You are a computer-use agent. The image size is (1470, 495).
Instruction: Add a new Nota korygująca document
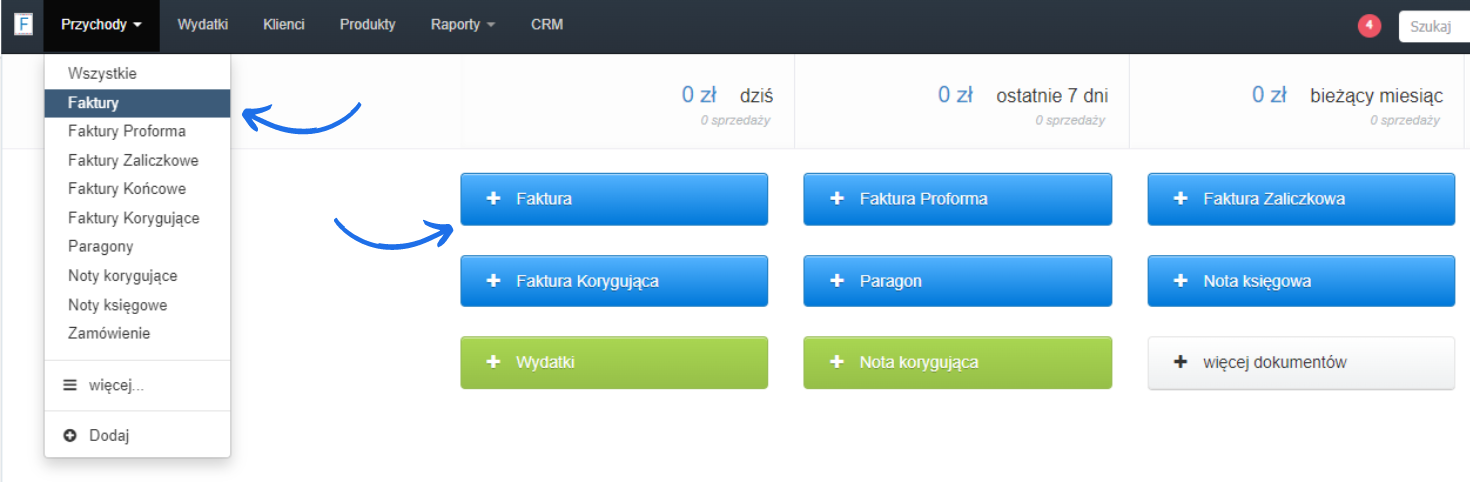957,362
